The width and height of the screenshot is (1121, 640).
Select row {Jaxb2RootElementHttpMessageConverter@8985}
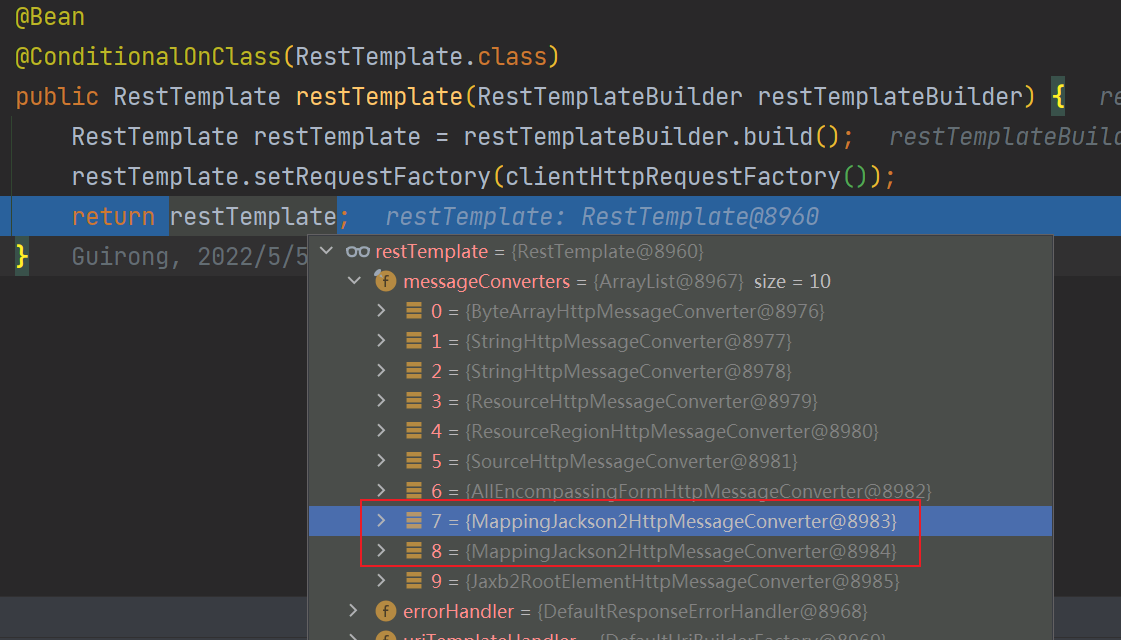tap(680, 581)
